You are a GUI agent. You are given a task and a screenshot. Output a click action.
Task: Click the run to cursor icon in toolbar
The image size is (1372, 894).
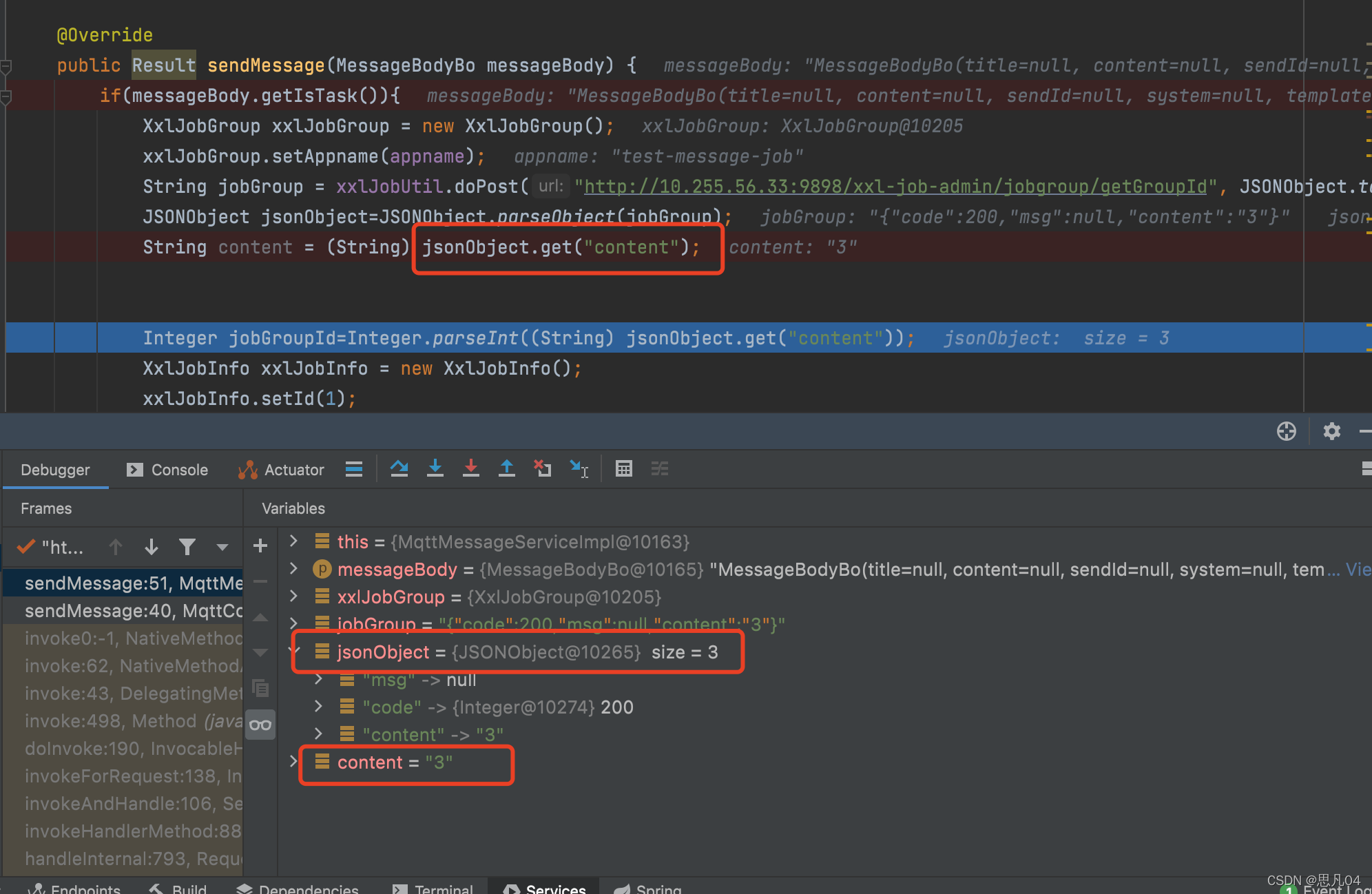(579, 469)
